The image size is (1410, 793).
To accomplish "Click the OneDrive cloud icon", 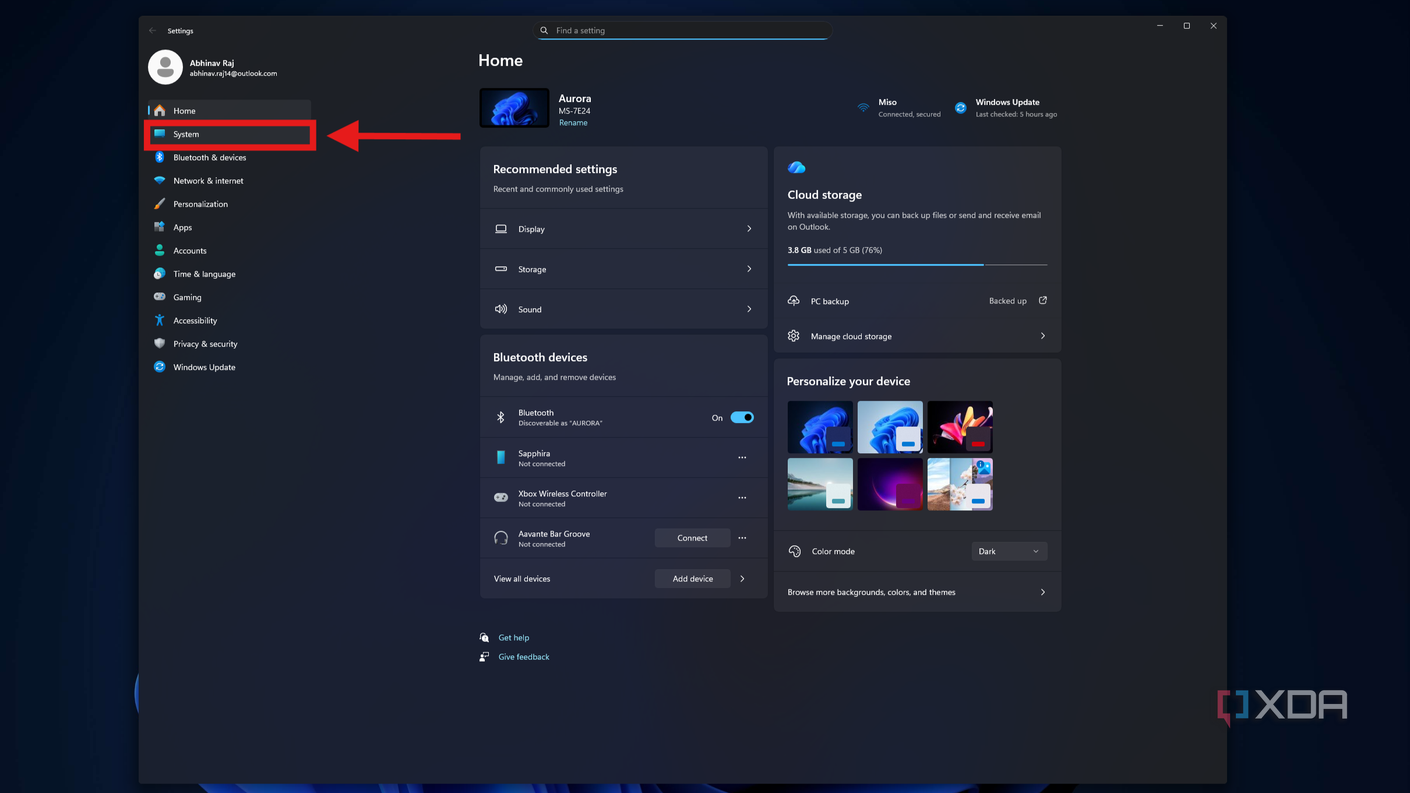I will pyautogui.click(x=797, y=168).
